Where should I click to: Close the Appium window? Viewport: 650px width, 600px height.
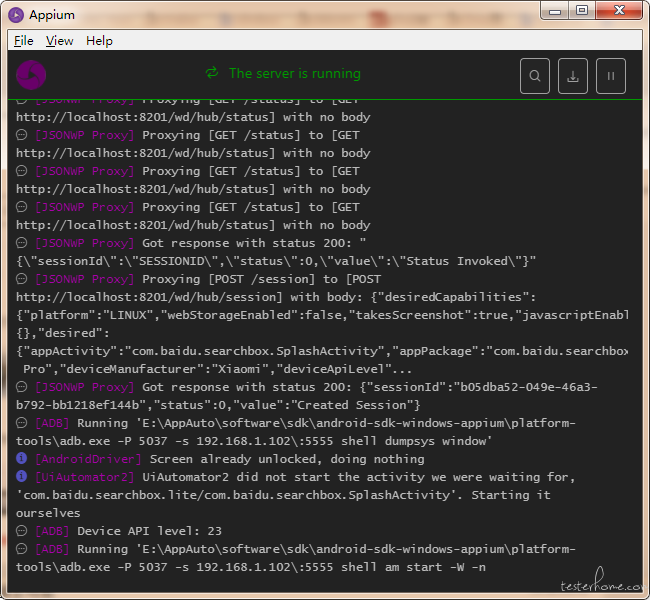[x=619, y=11]
